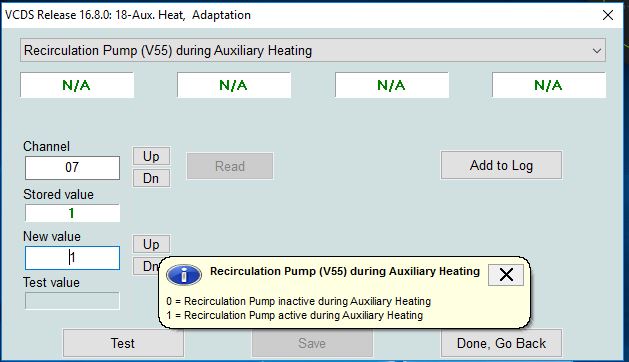Click Done, Go Back
The image size is (629, 362).
pyautogui.click(x=501, y=343)
